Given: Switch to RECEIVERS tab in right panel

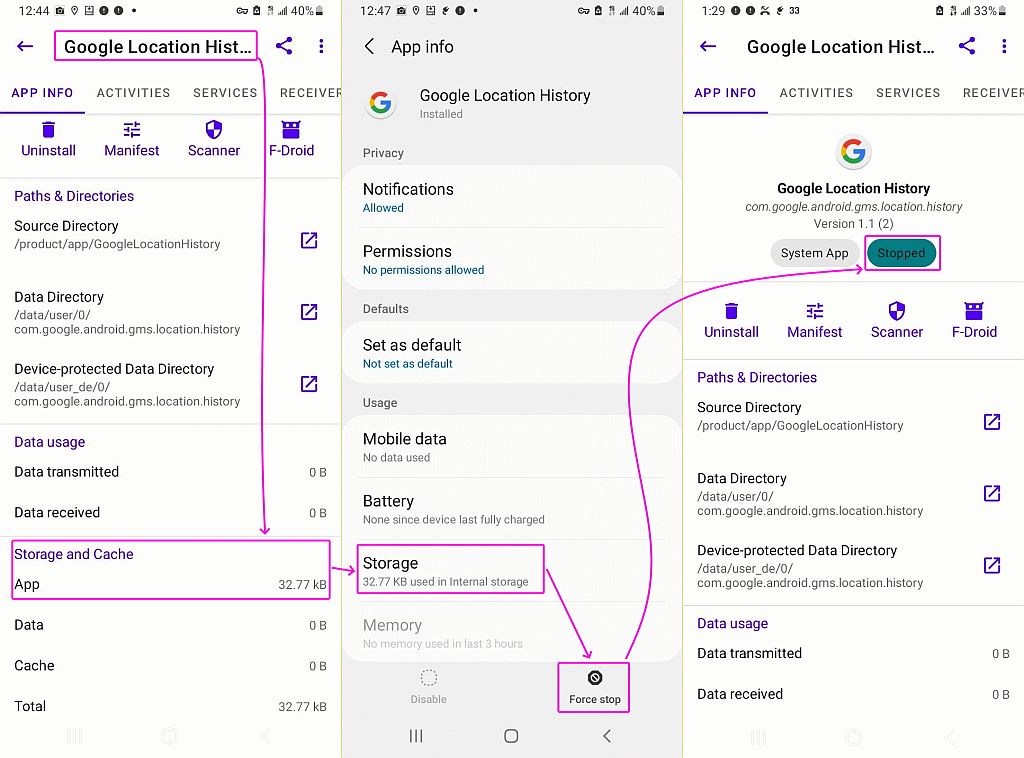Looking at the screenshot, I should [993, 93].
